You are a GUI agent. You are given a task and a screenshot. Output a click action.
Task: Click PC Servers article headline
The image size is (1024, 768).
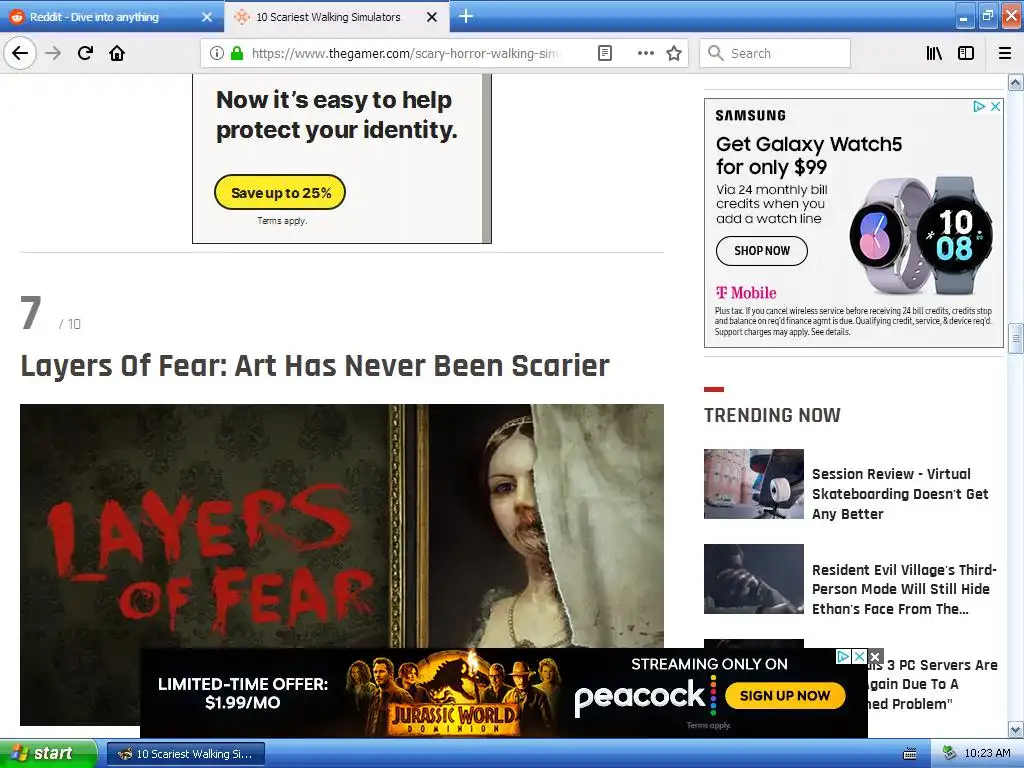(x=934, y=684)
